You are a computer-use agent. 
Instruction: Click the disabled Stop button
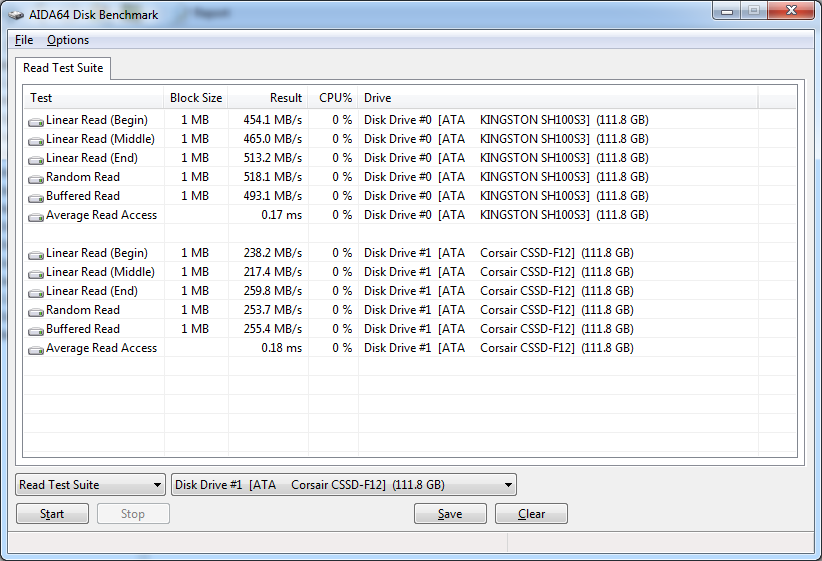tap(133, 514)
